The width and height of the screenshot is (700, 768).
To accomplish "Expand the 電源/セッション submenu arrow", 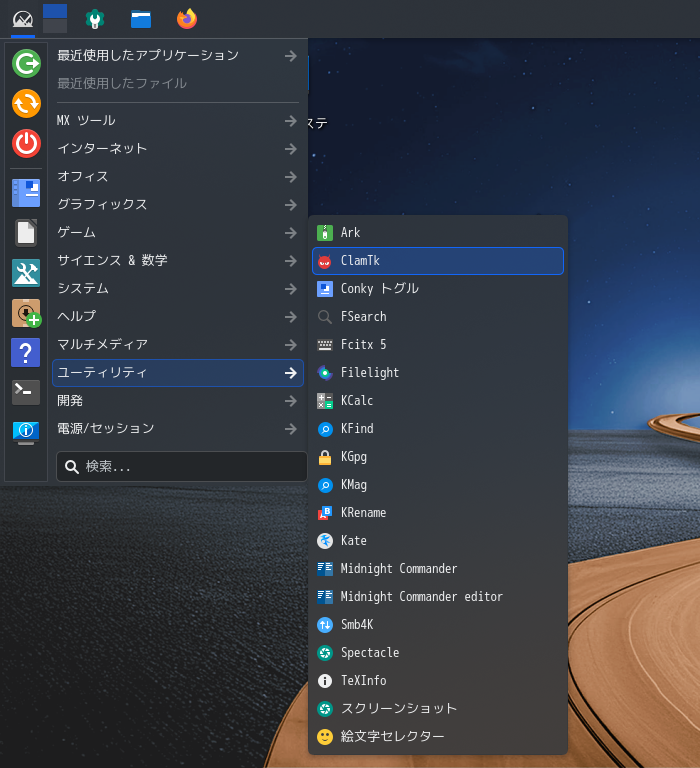I will [291, 429].
